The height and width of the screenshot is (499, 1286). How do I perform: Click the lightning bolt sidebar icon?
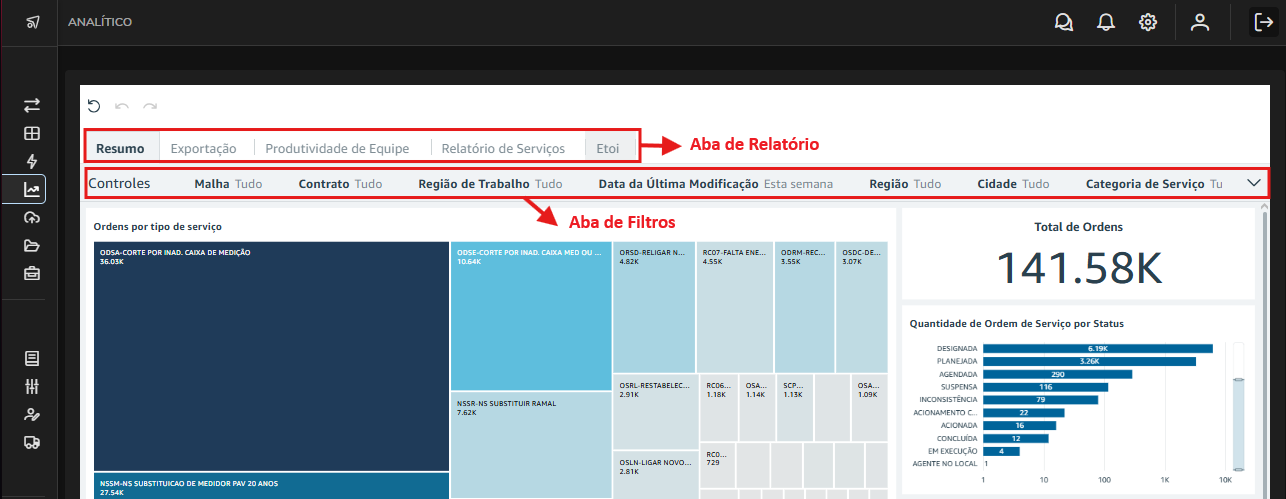tap(32, 161)
